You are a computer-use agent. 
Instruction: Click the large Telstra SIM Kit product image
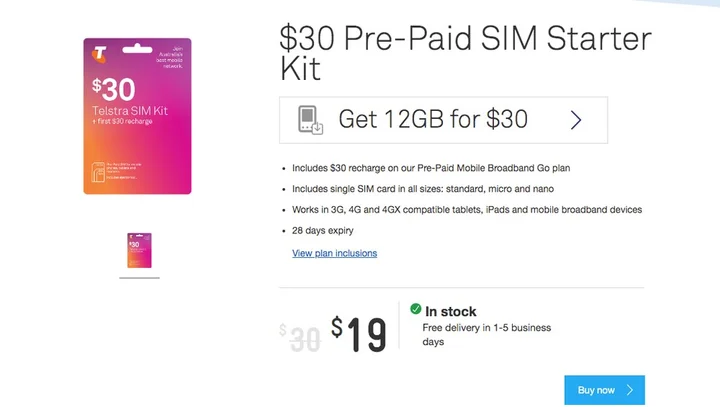137,115
